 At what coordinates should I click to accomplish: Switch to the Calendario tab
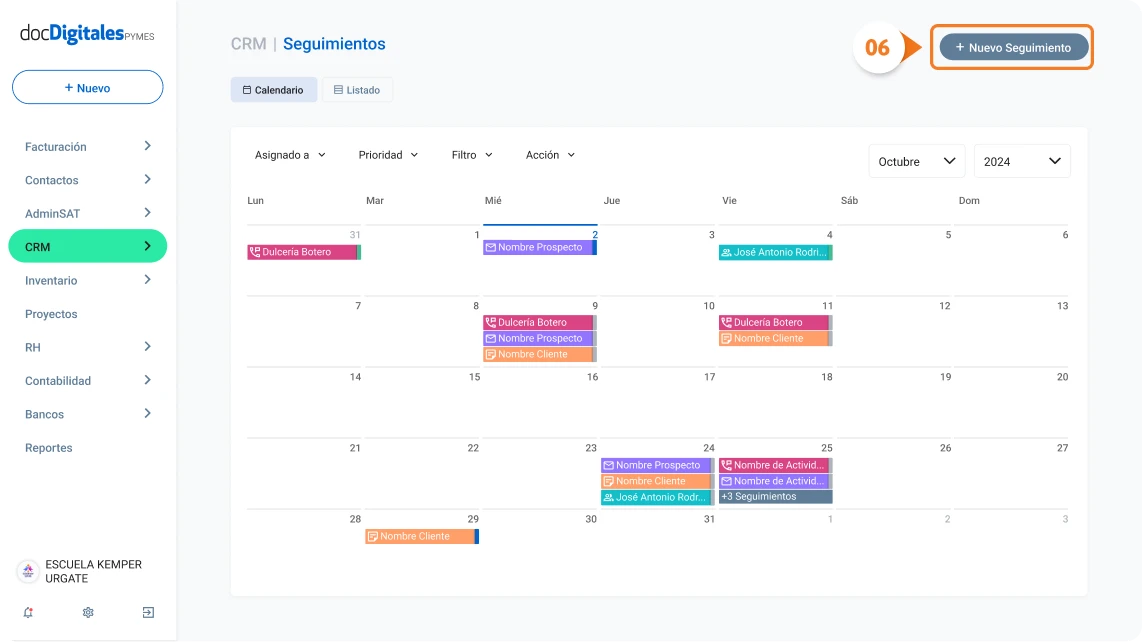274,90
